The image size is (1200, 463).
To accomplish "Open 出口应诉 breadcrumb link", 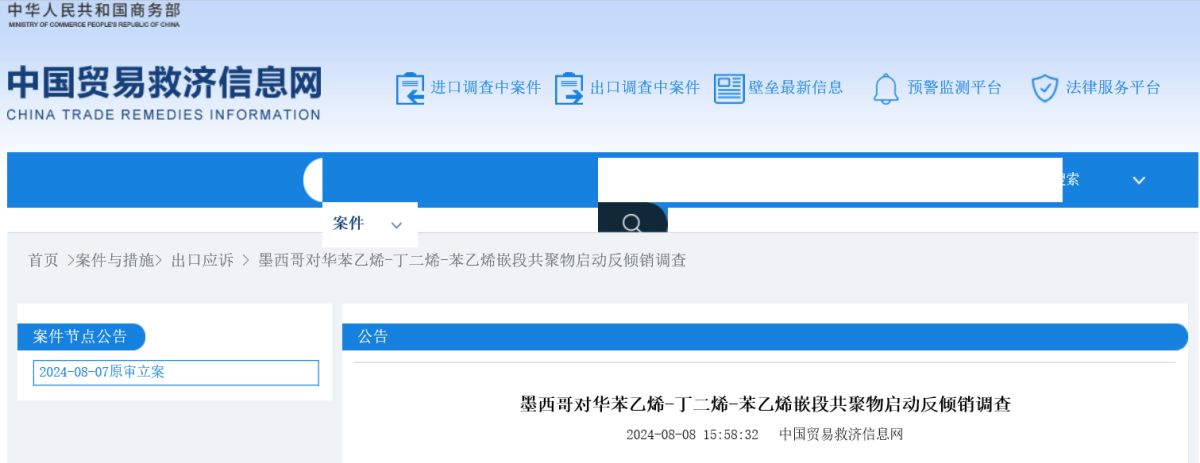I will pyautogui.click(x=202, y=260).
